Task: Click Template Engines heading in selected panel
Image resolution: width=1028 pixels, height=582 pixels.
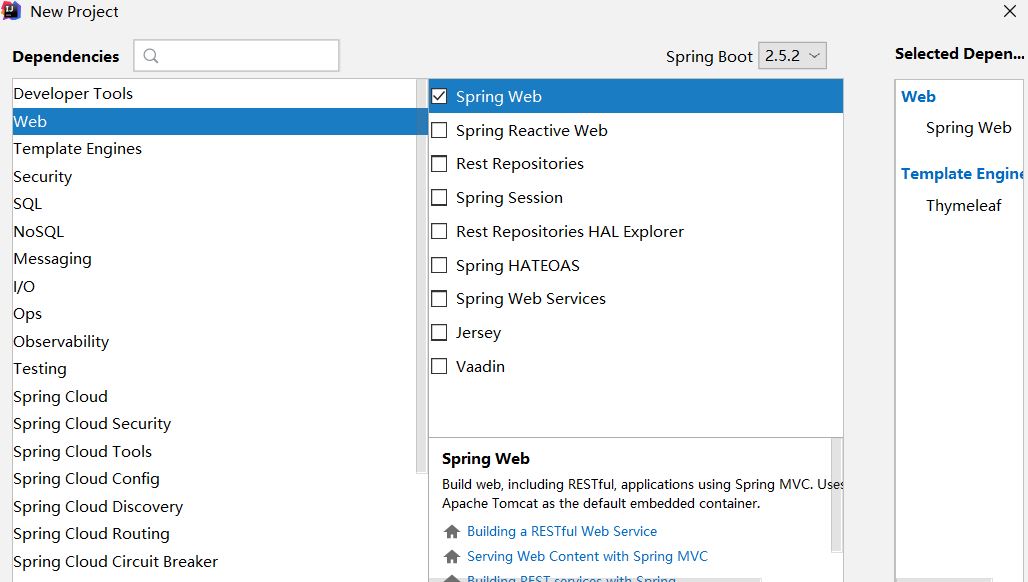Action: pyautogui.click(x=962, y=174)
